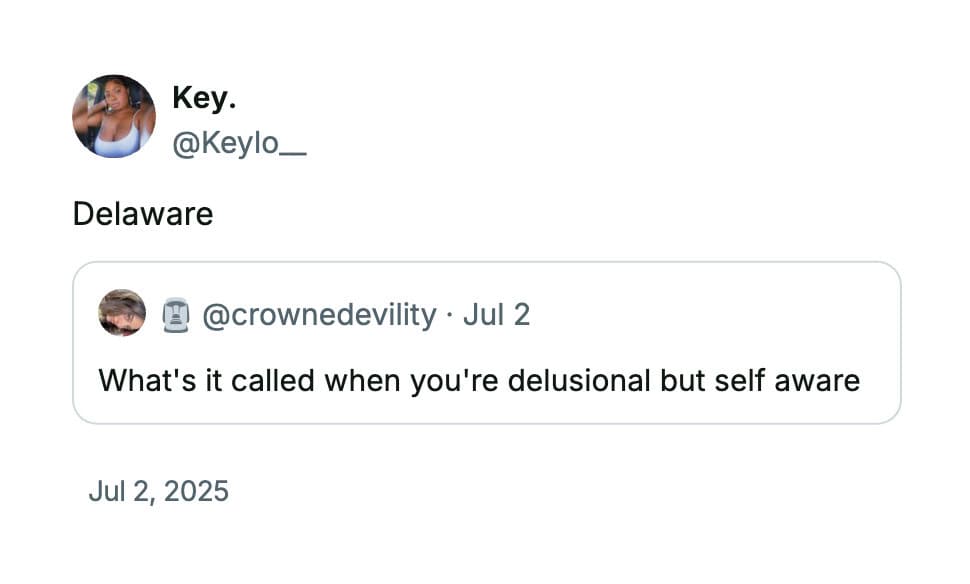This screenshot has height=584, width=970.
Task: Click the words "self aware" in quote
Action: [x=787, y=380]
